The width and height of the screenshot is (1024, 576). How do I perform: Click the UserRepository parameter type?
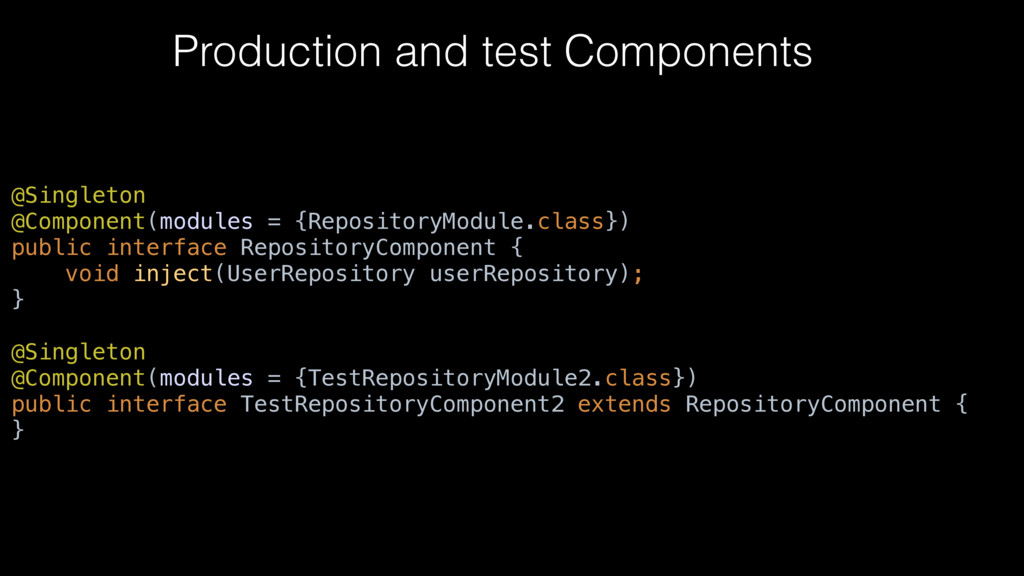pyautogui.click(x=321, y=274)
